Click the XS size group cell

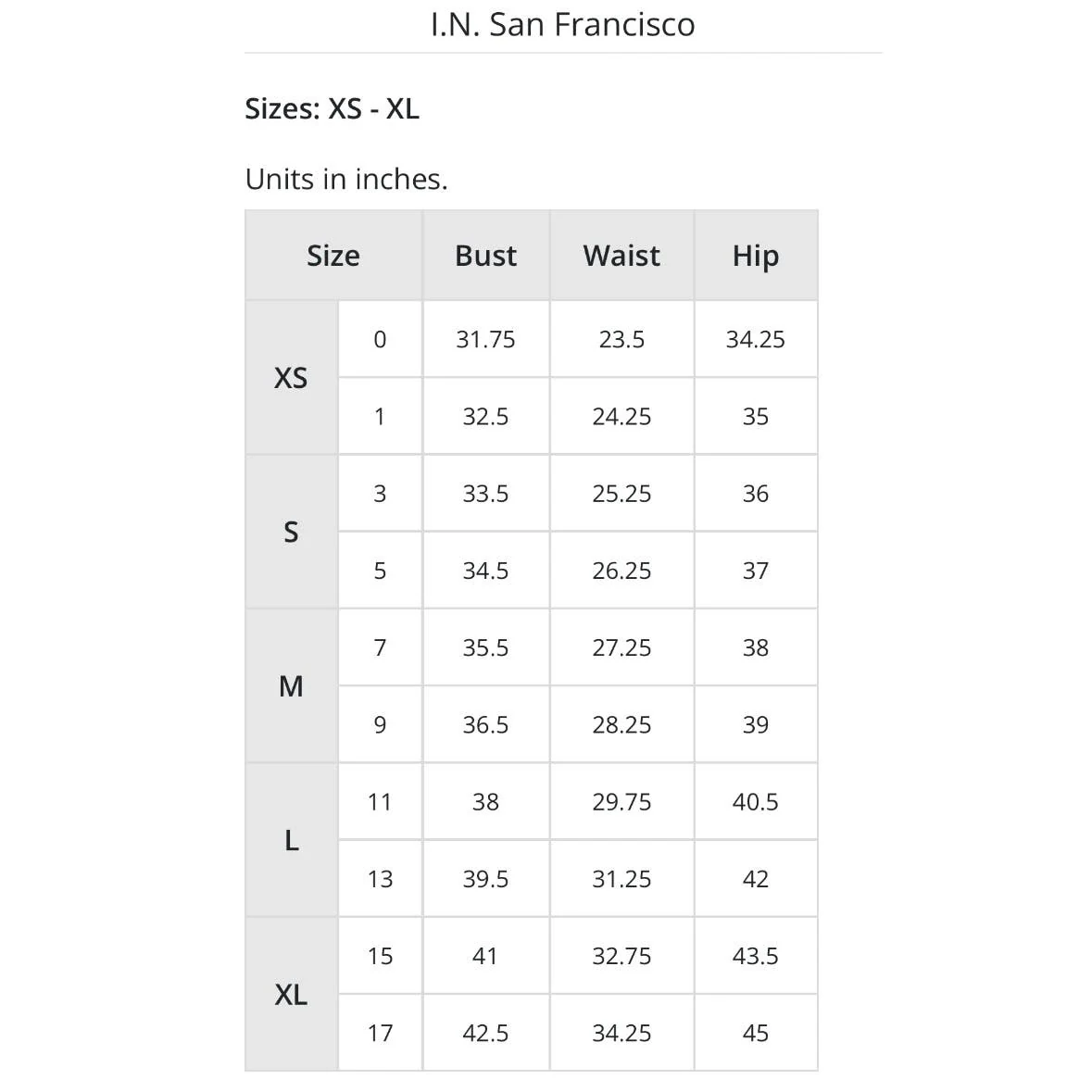[x=291, y=378]
